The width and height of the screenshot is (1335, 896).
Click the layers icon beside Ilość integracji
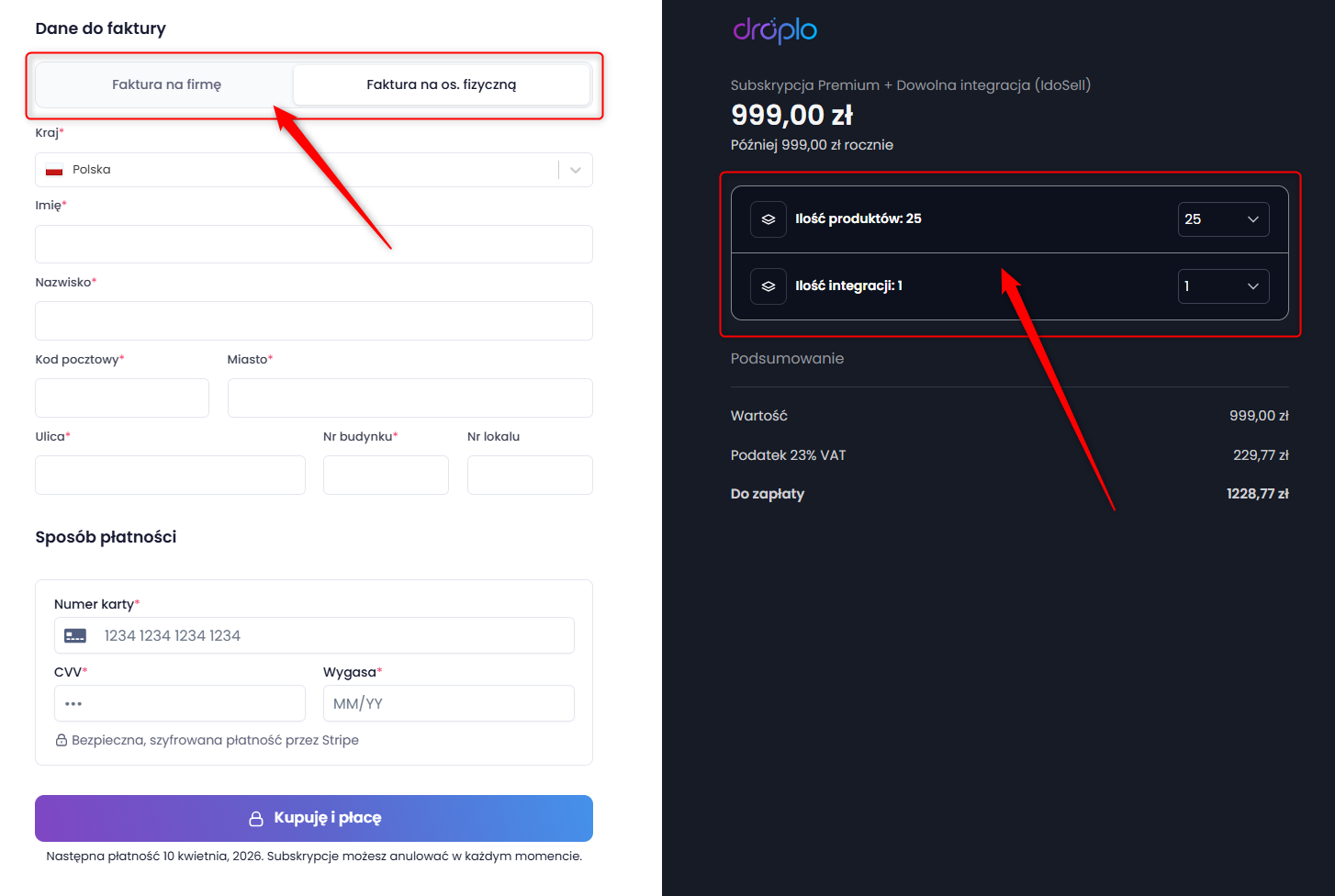(x=768, y=286)
